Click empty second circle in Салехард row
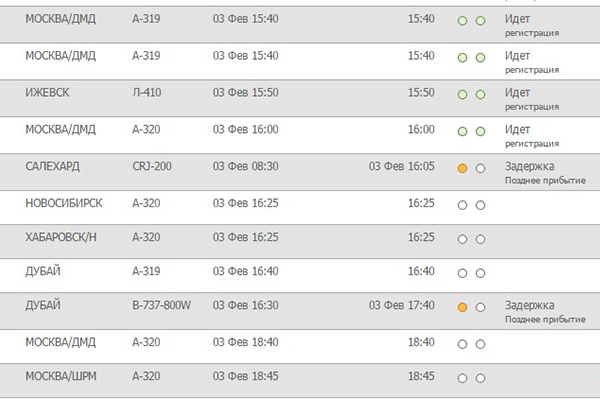This screenshot has height=400, width=600. click(x=480, y=168)
